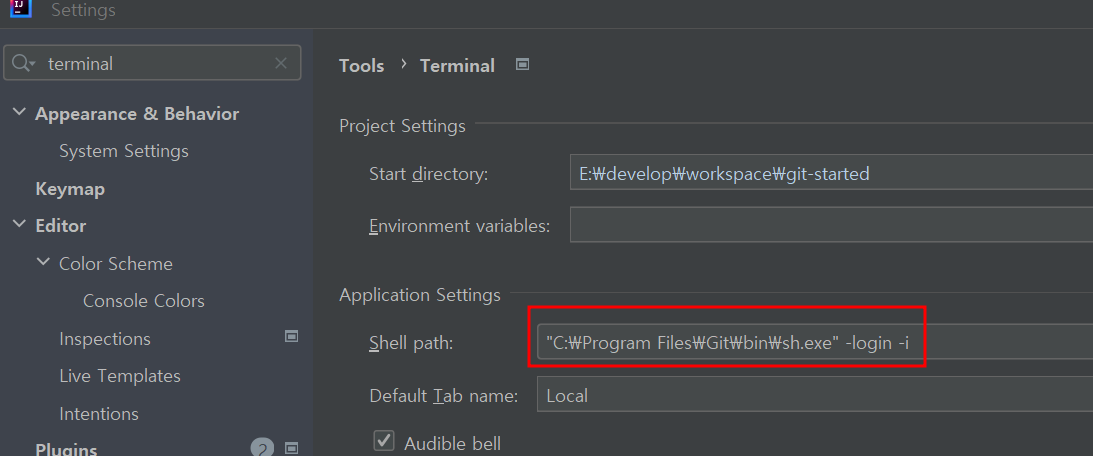Image resolution: width=1093 pixels, height=456 pixels.
Task: Collapse the Appearance & Behavior section
Action: pyautogui.click(x=19, y=113)
